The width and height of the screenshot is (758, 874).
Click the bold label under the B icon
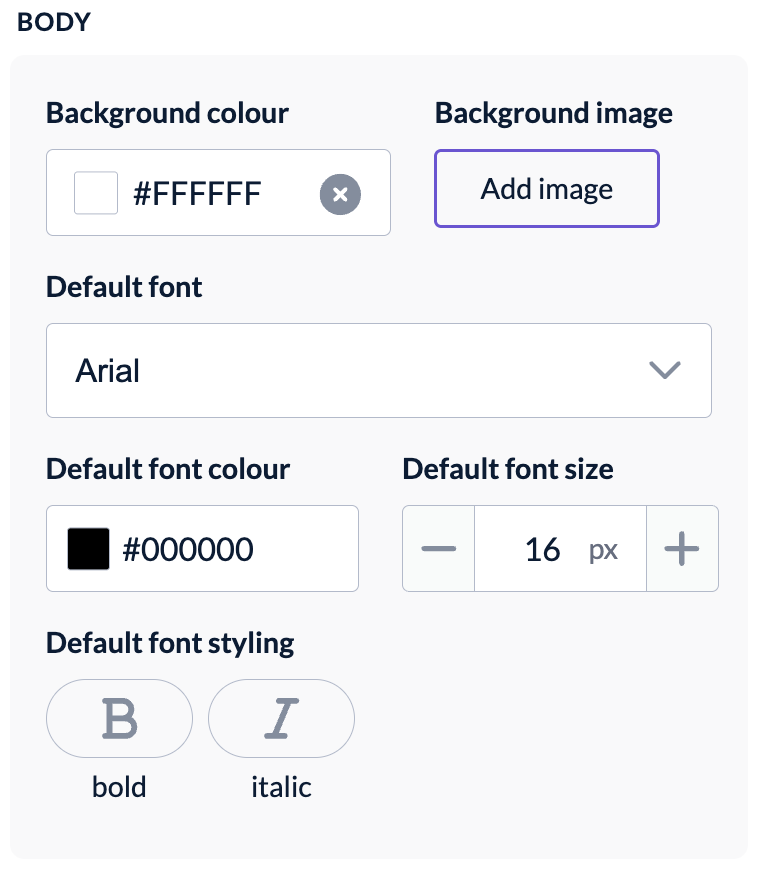pos(119,787)
